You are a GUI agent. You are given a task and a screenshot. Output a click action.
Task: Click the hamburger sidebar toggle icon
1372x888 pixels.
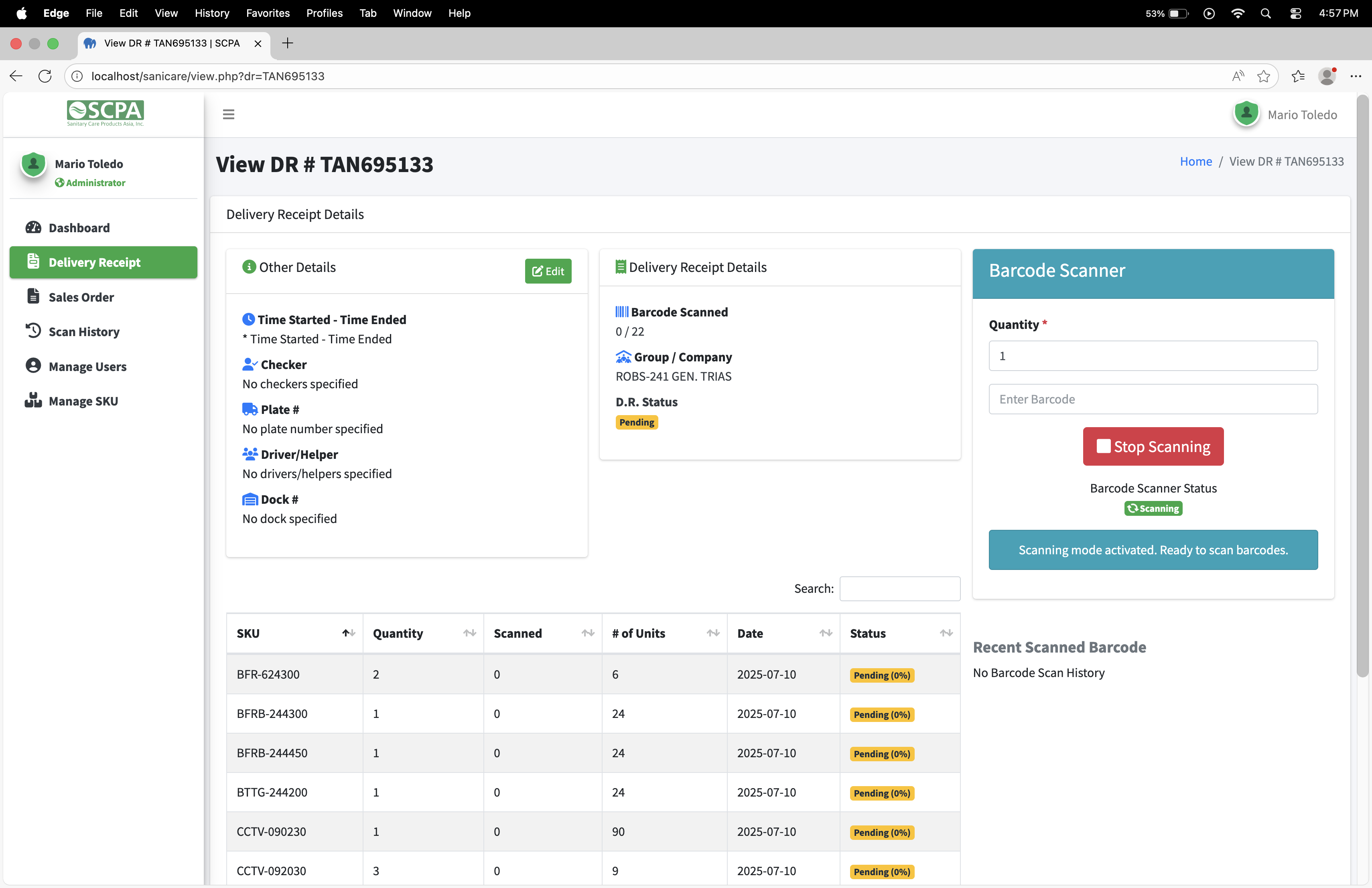pos(228,114)
